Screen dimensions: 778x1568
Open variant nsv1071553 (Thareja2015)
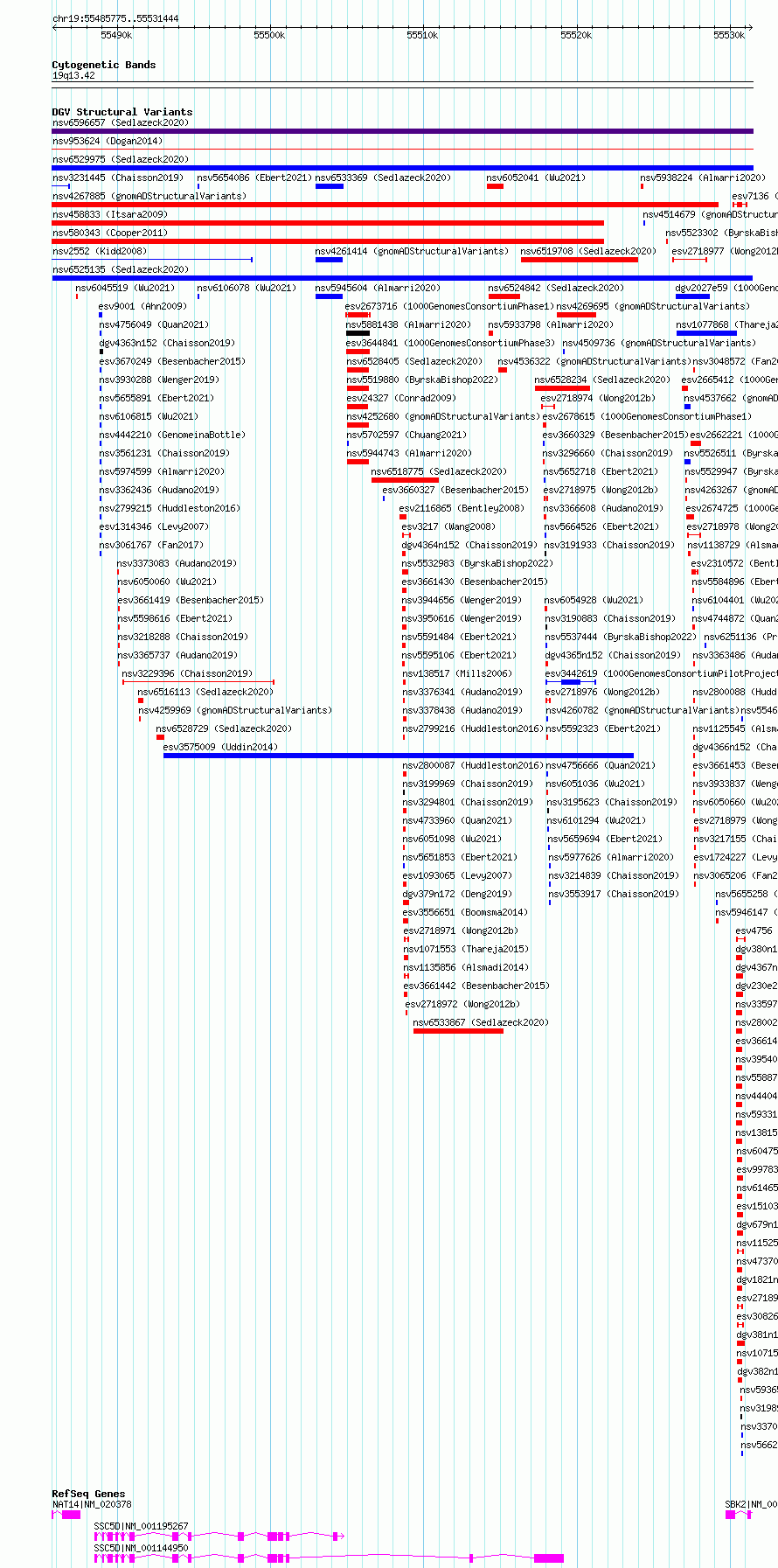tap(465, 949)
